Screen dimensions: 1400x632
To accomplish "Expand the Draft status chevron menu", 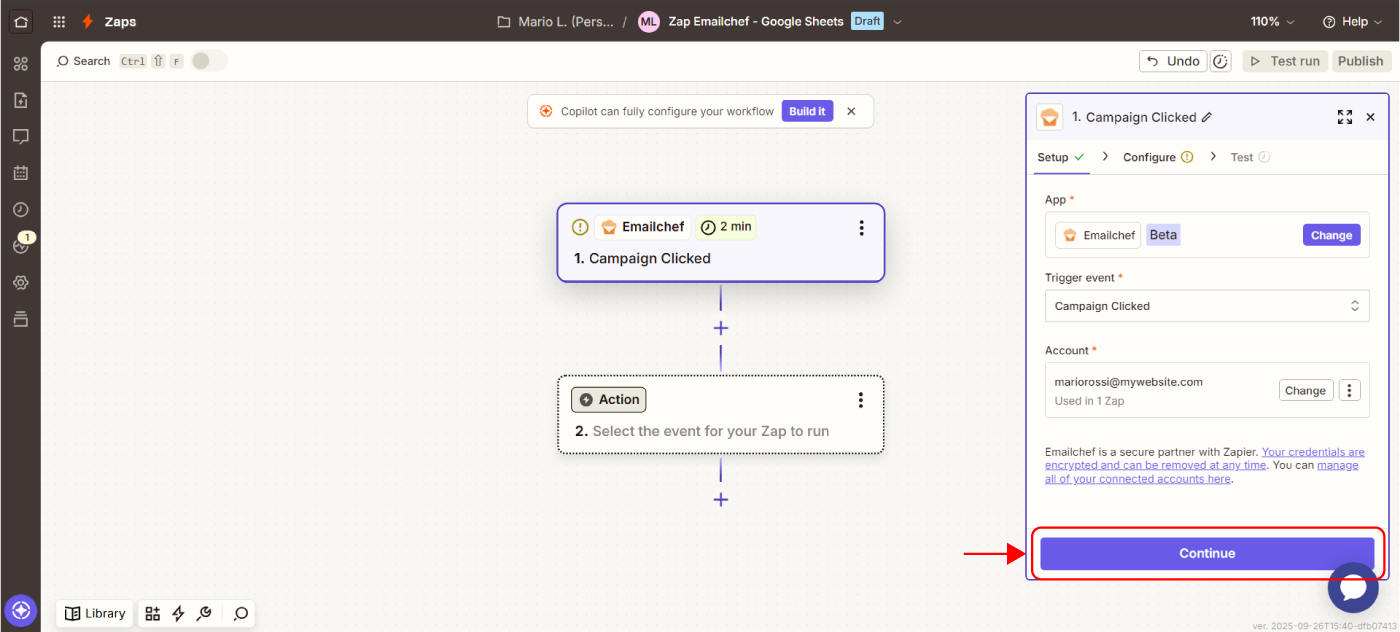I will (897, 21).
